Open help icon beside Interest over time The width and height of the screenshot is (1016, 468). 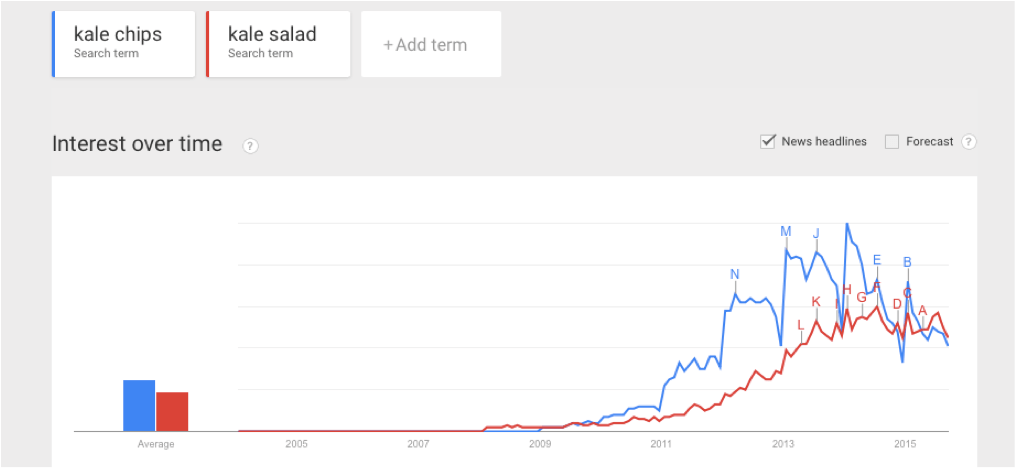pos(251,146)
